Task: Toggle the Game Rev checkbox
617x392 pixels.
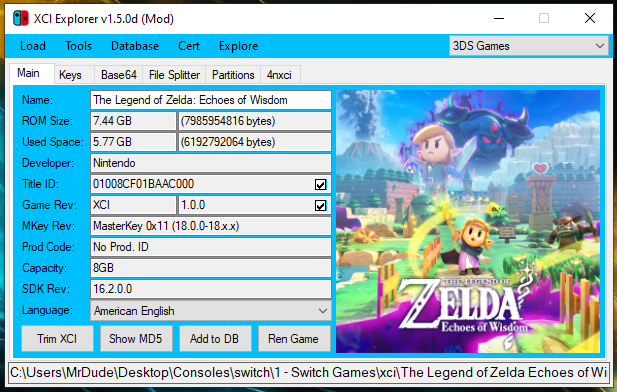Action: pyautogui.click(x=320, y=205)
